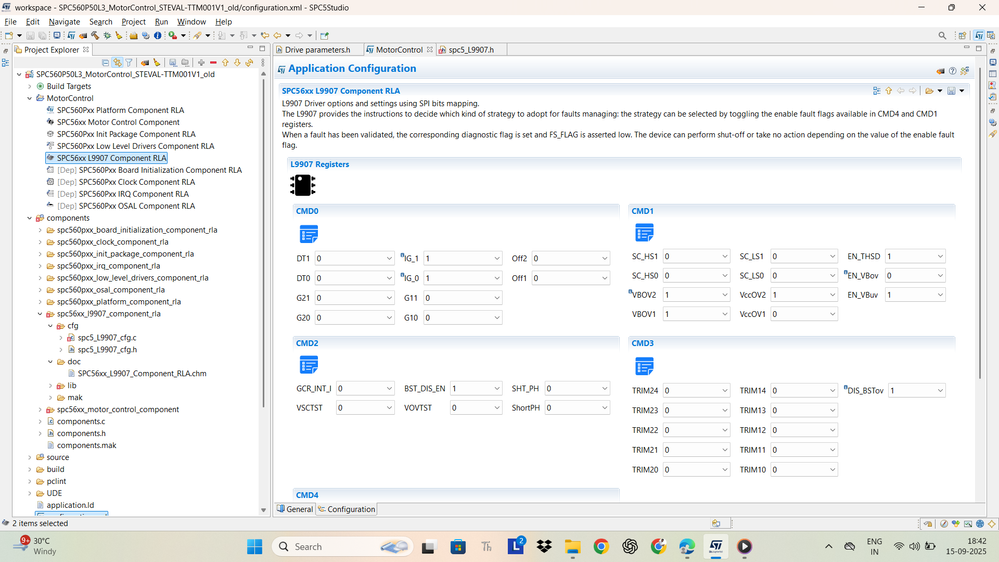
Task: Select SPC560Pxx Platform Component RLA
Action: [x=120, y=110]
